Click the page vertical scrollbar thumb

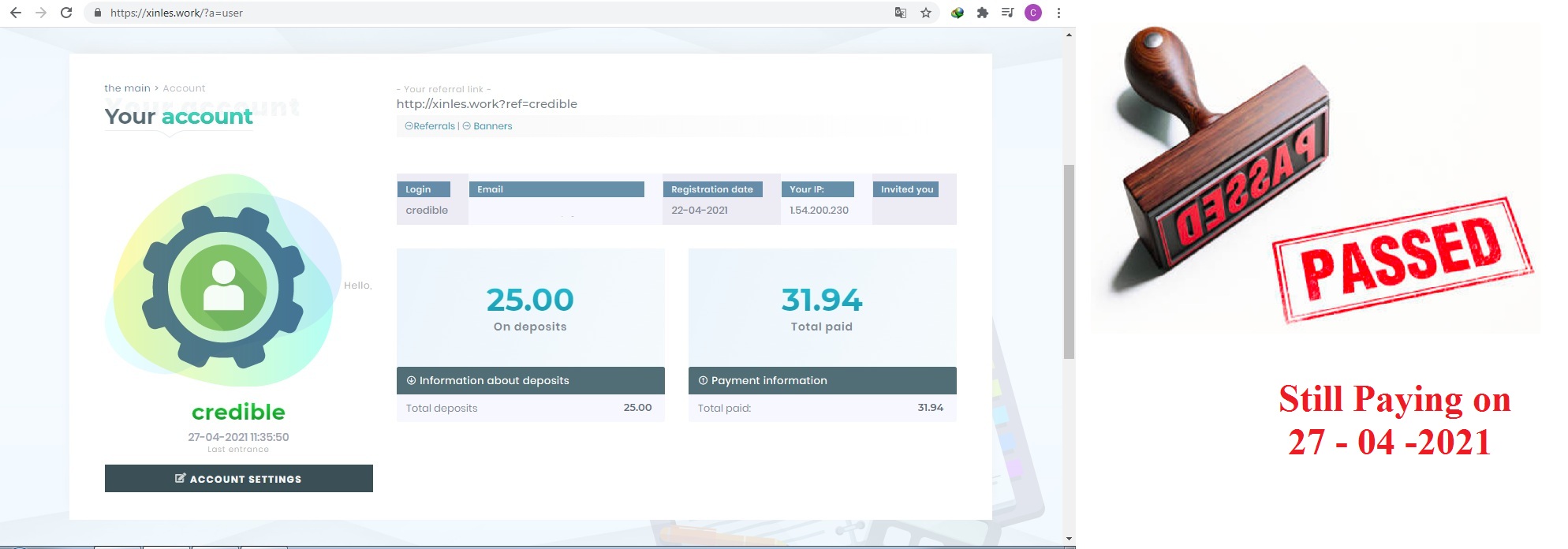click(x=1069, y=262)
